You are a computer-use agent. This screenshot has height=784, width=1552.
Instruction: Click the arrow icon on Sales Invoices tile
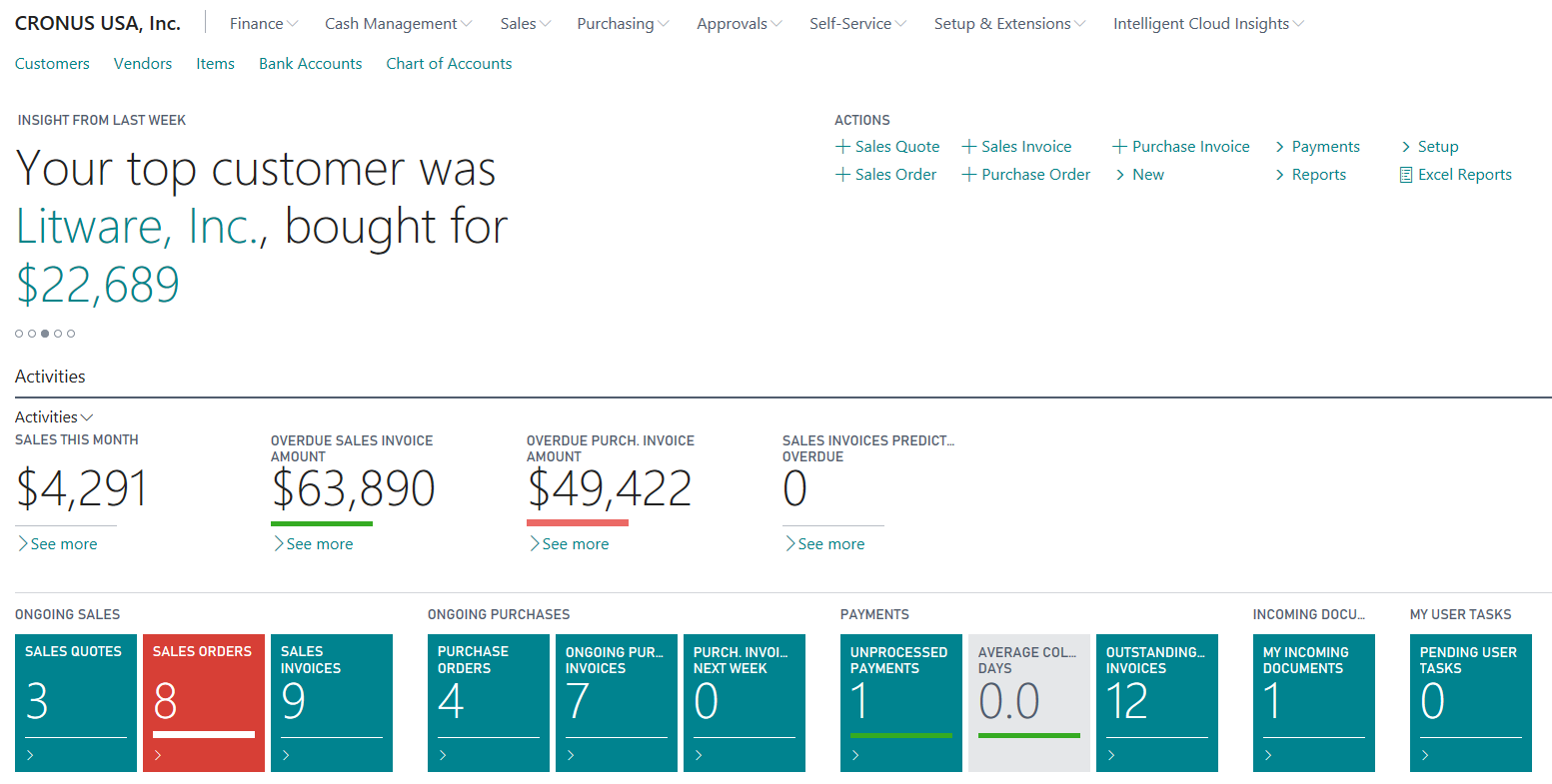pos(286,756)
